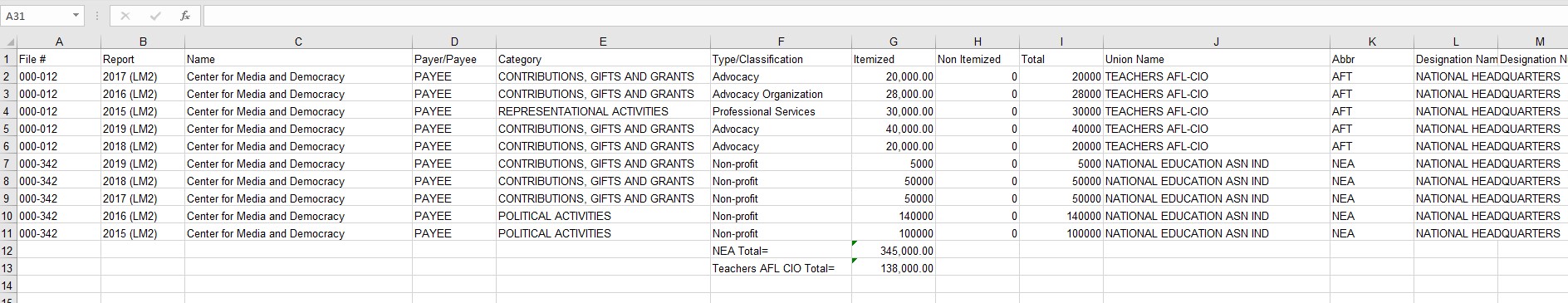Click the Enter checkmark icon in formula bar

tap(155, 16)
